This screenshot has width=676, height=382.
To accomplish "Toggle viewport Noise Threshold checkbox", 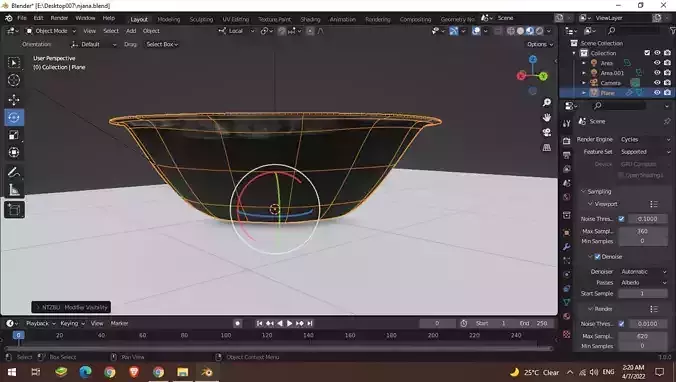I will [x=621, y=219].
